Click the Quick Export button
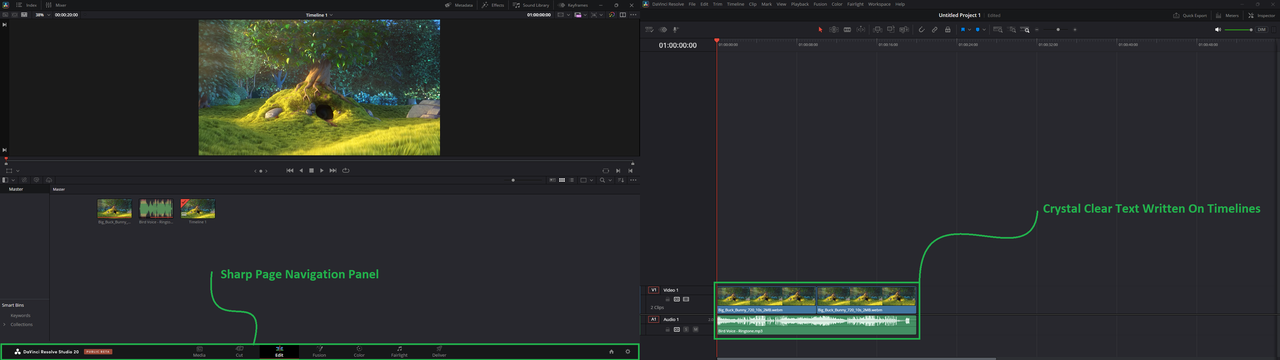This screenshot has height=360, width=1280. [x=1190, y=16]
